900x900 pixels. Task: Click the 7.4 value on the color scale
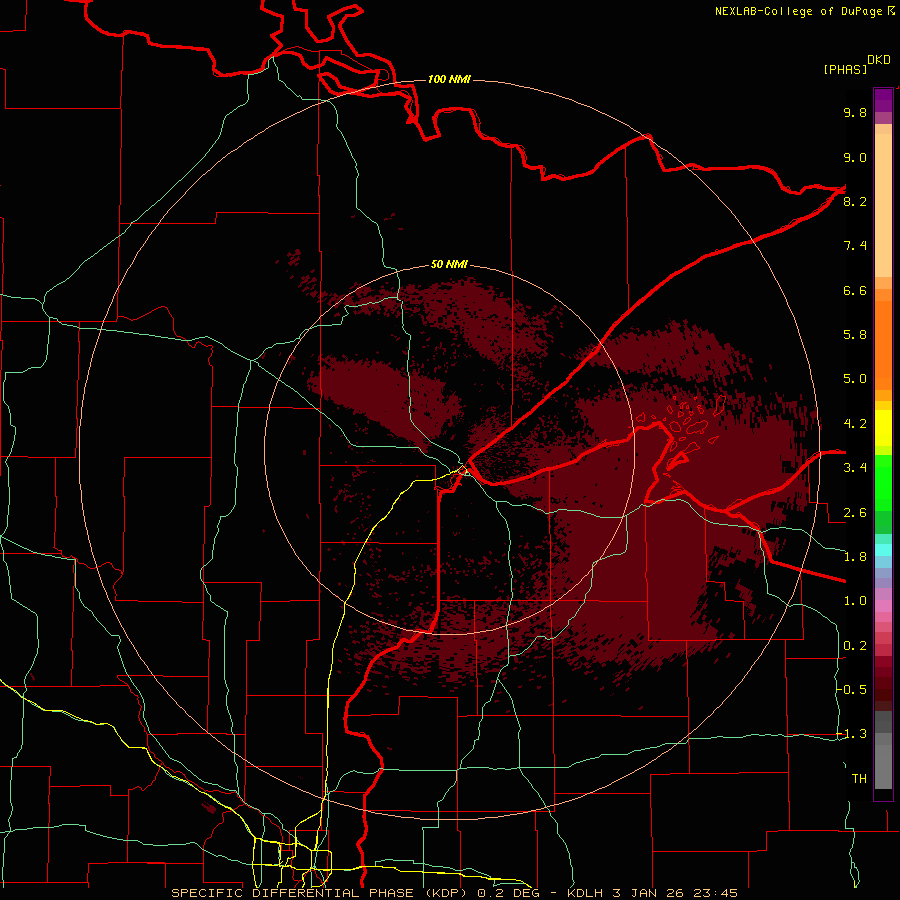click(x=855, y=246)
